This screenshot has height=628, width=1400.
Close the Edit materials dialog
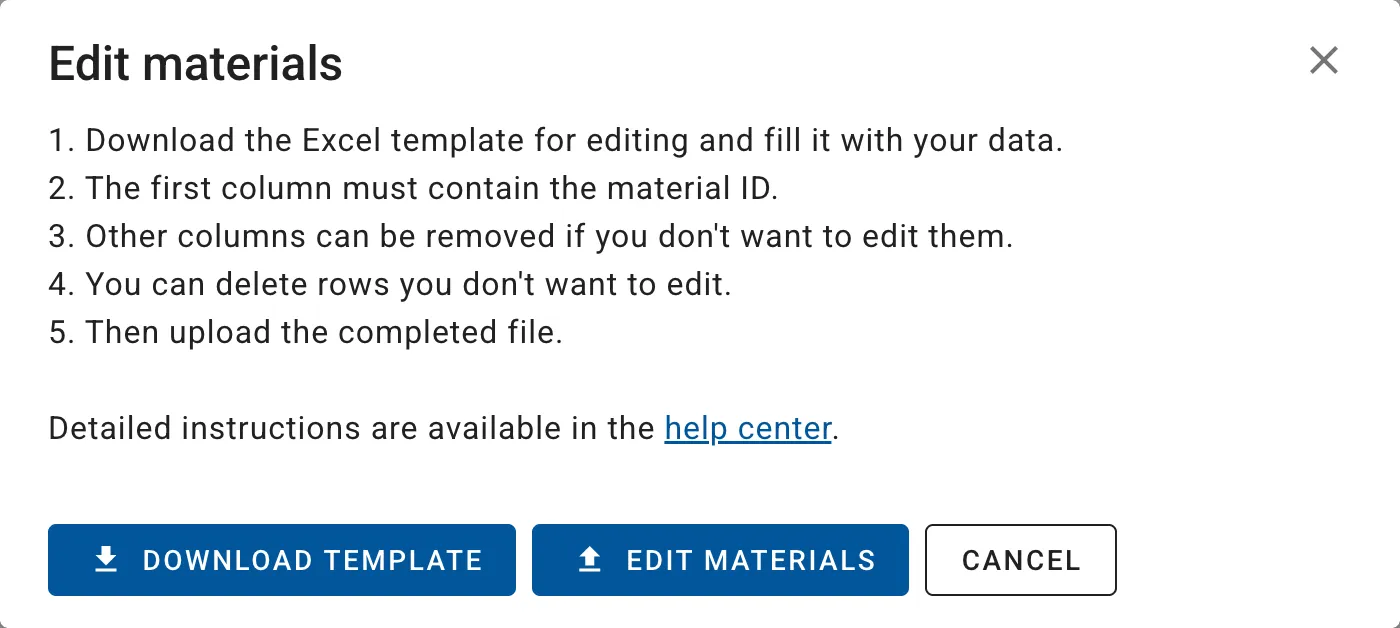pyautogui.click(x=1323, y=61)
